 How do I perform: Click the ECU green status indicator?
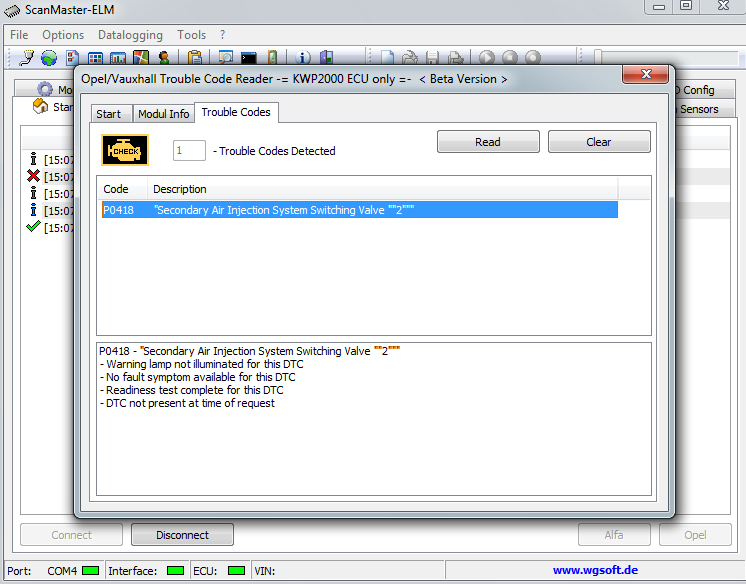click(x=236, y=570)
